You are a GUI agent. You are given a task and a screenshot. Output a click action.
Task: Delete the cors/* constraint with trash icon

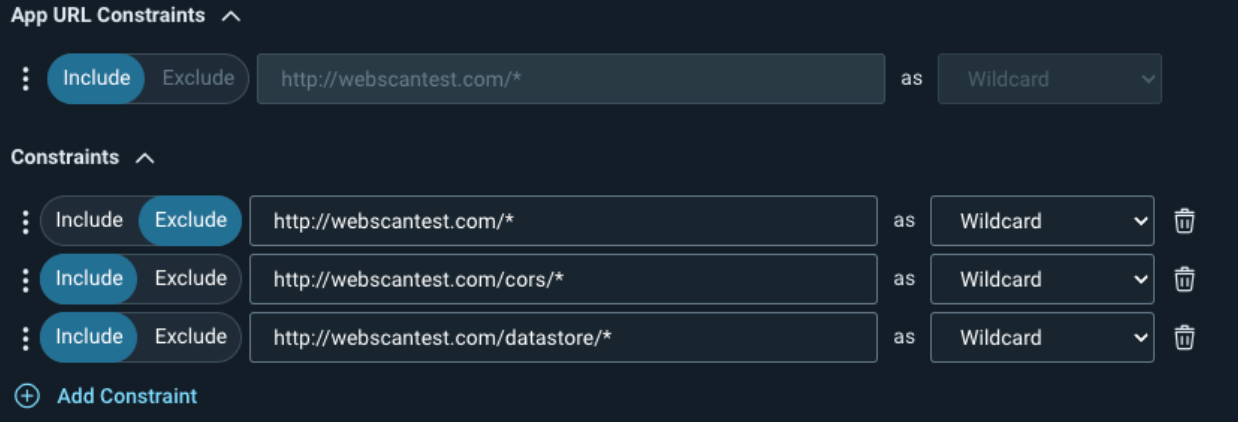pos(1184,279)
